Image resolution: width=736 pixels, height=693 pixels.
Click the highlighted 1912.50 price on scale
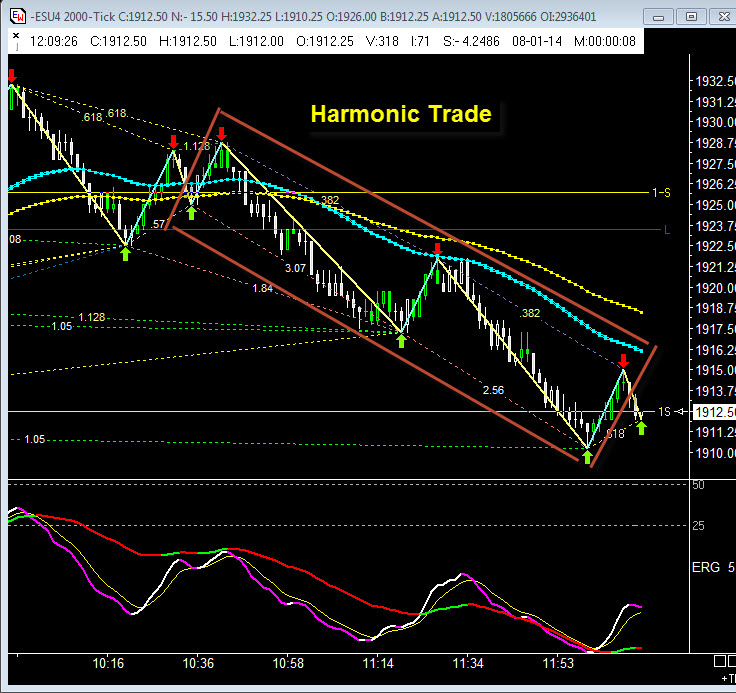tap(712, 412)
